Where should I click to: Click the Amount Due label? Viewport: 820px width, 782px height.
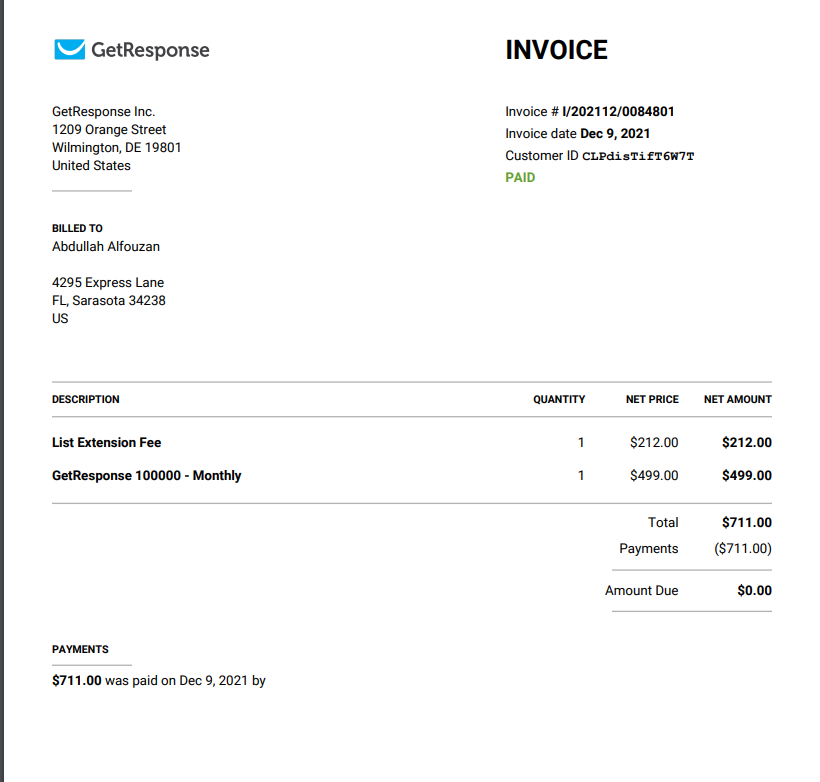point(642,591)
